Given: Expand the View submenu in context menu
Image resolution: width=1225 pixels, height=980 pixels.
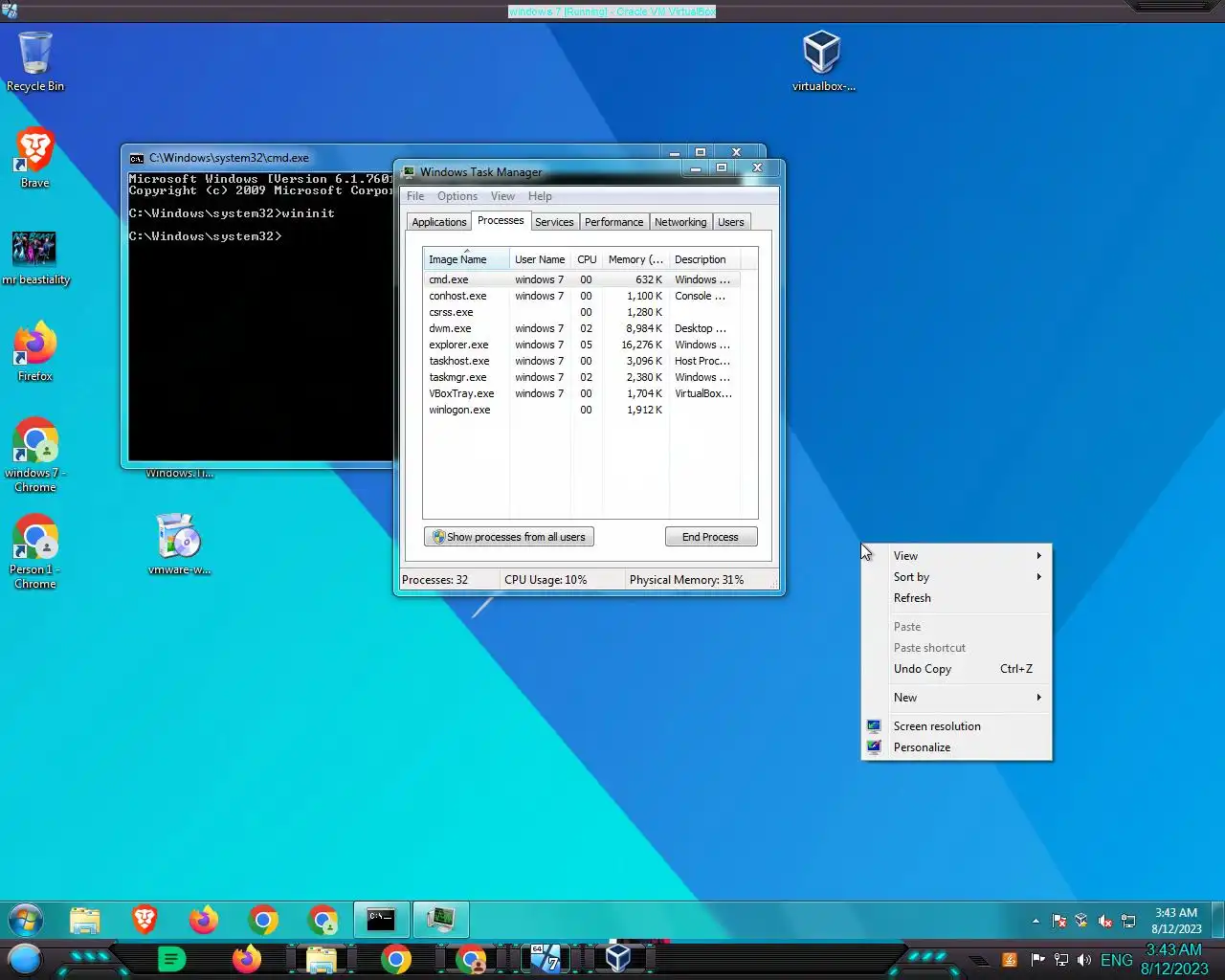Looking at the screenshot, I should 957,556.
